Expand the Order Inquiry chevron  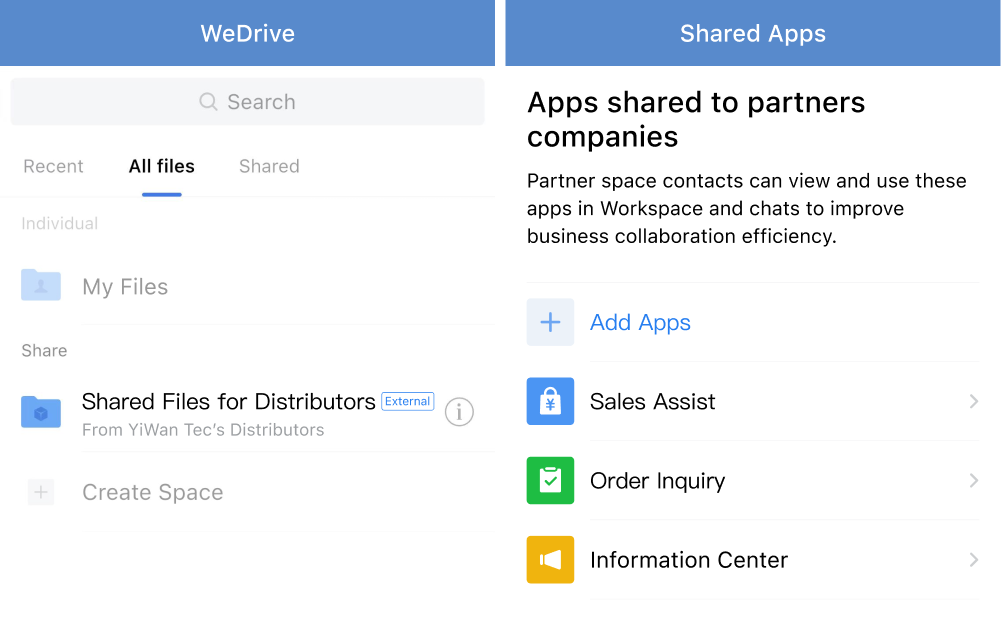coord(974,480)
